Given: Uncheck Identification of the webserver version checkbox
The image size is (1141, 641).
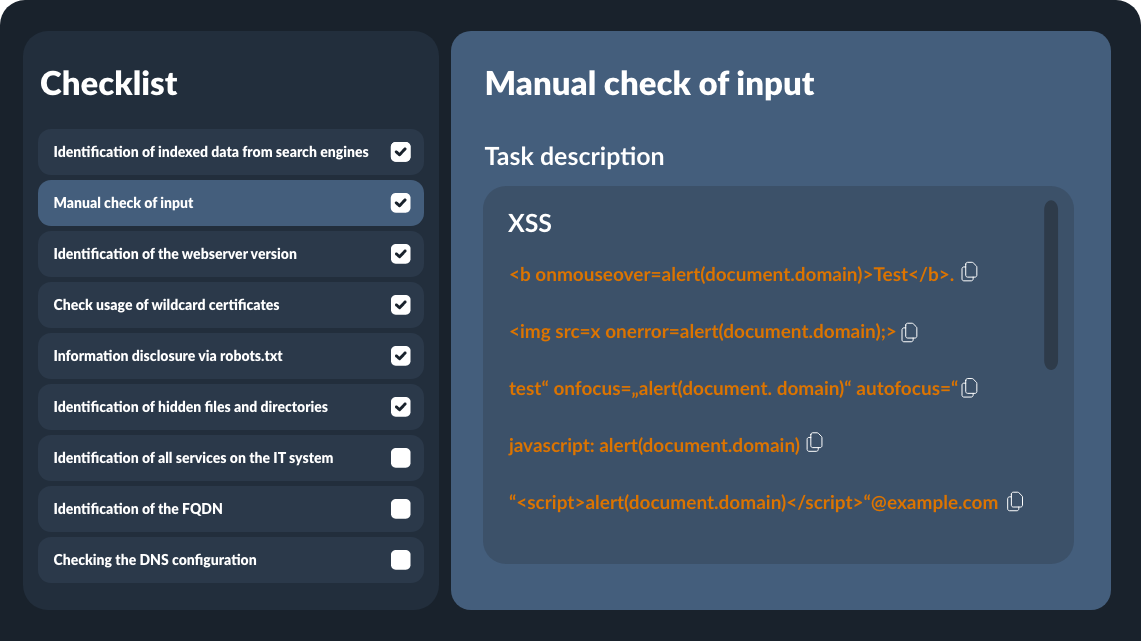Looking at the screenshot, I should coord(400,254).
